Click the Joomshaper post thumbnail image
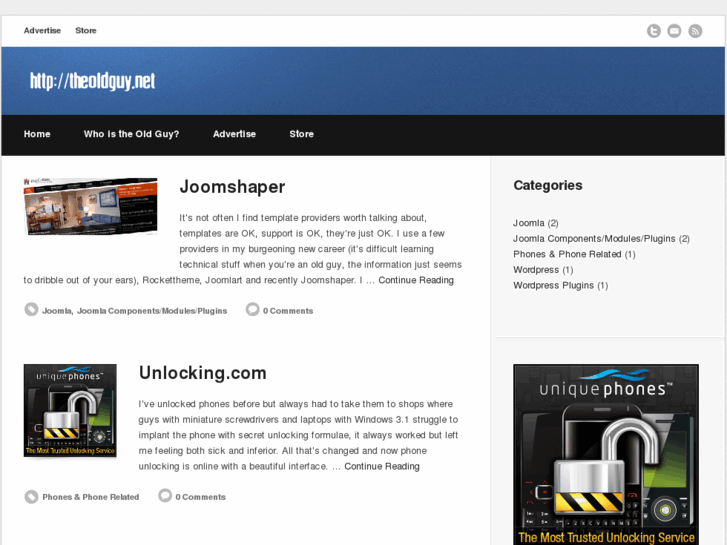 click(x=90, y=206)
